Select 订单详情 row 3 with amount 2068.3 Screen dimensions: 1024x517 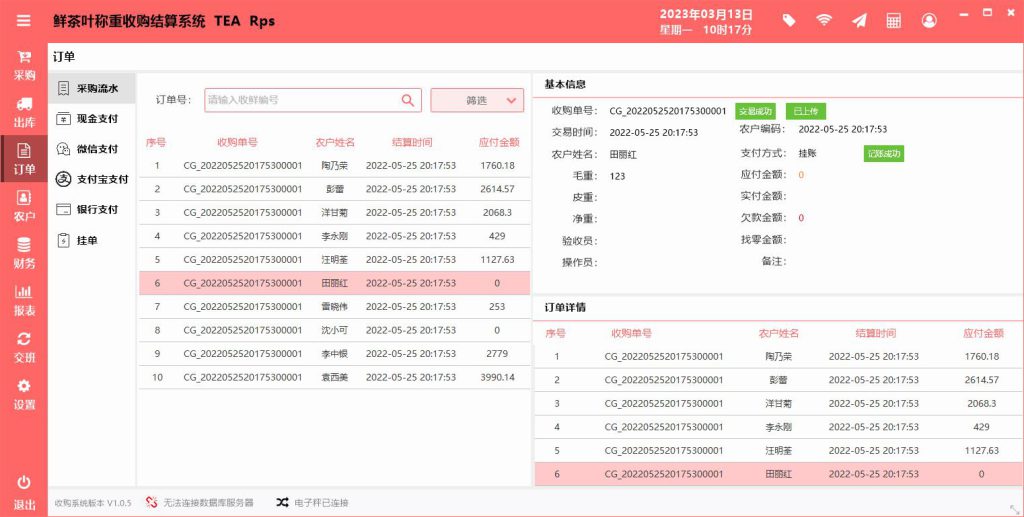coord(778,403)
